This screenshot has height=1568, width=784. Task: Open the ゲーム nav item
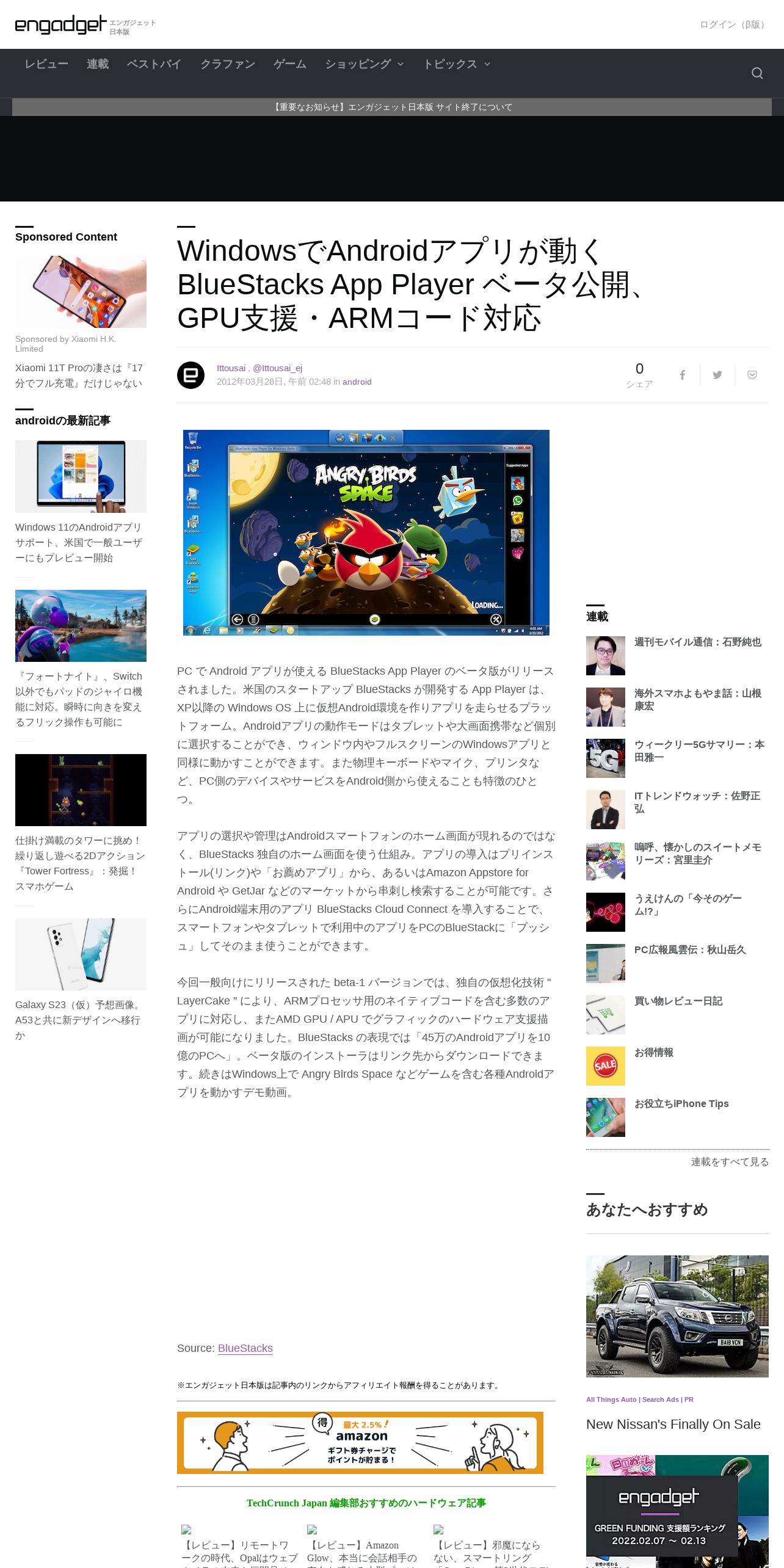pos(290,64)
